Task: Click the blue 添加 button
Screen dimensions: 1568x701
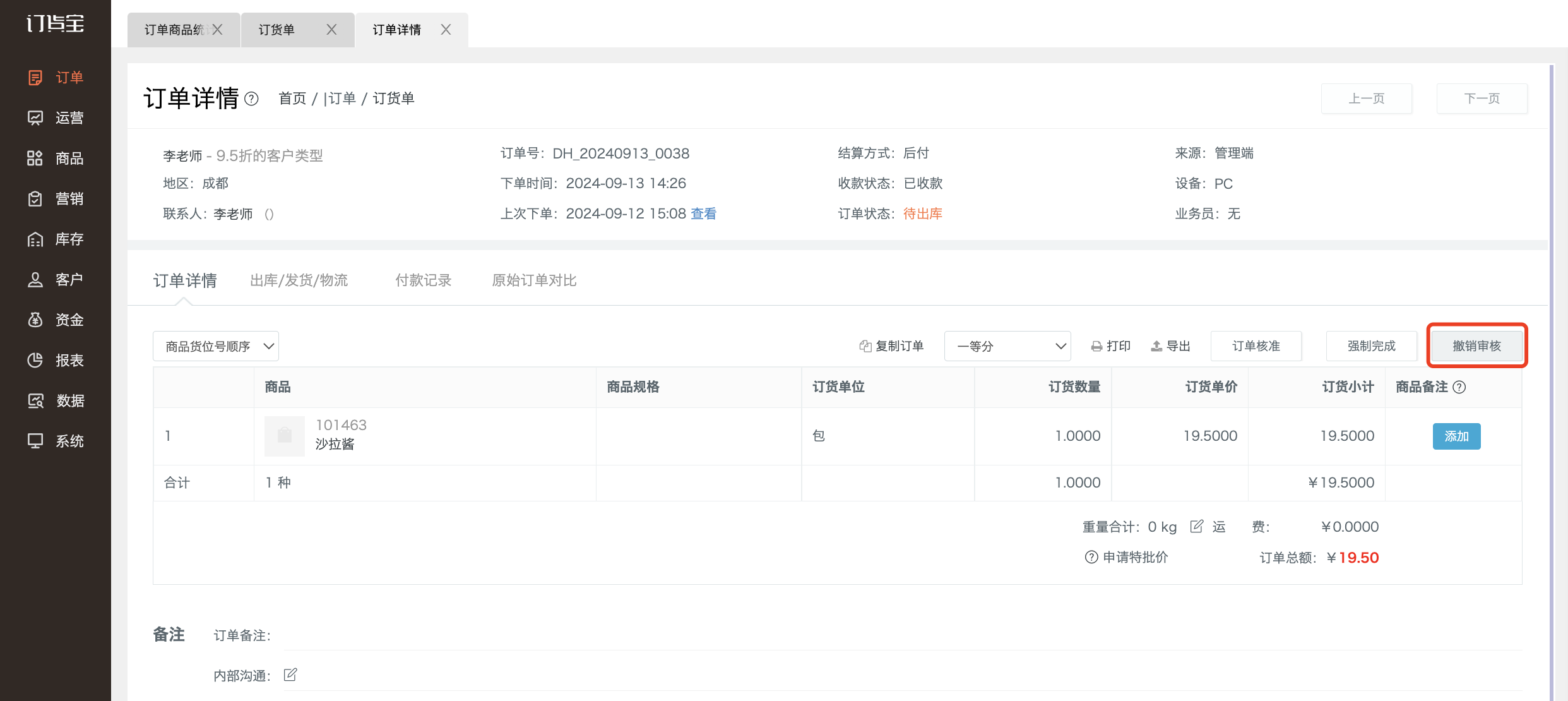Action: pyautogui.click(x=1456, y=436)
